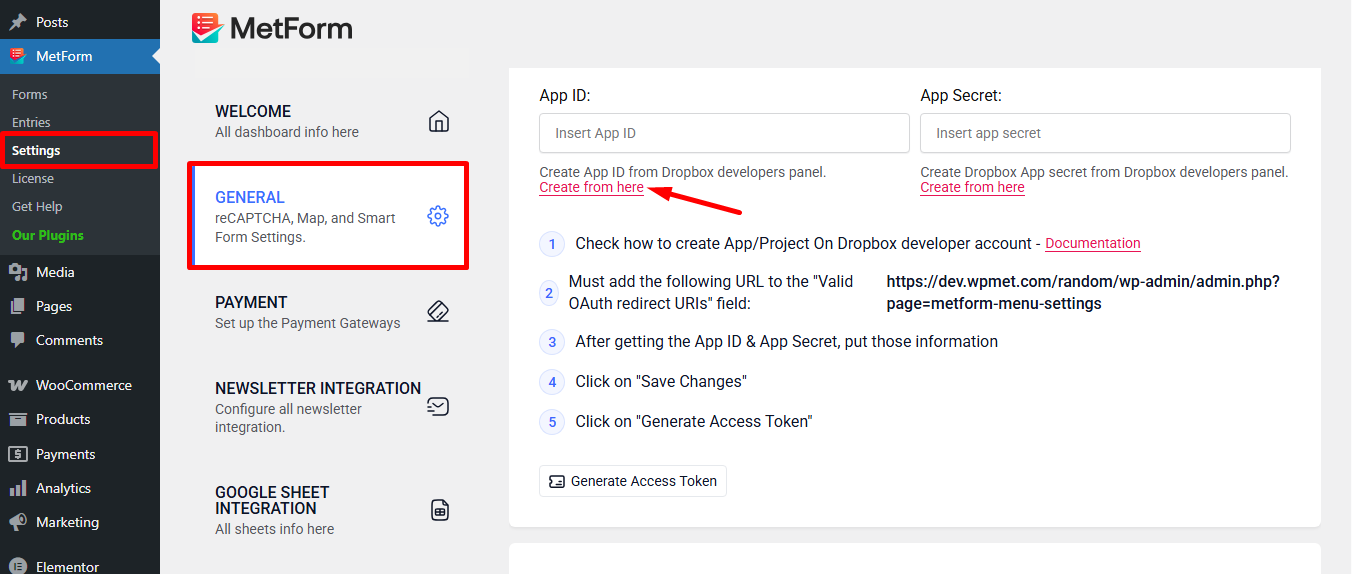The height and width of the screenshot is (574, 1352).
Task: Click the Comments bubble icon
Action: pyautogui.click(x=18, y=340)
